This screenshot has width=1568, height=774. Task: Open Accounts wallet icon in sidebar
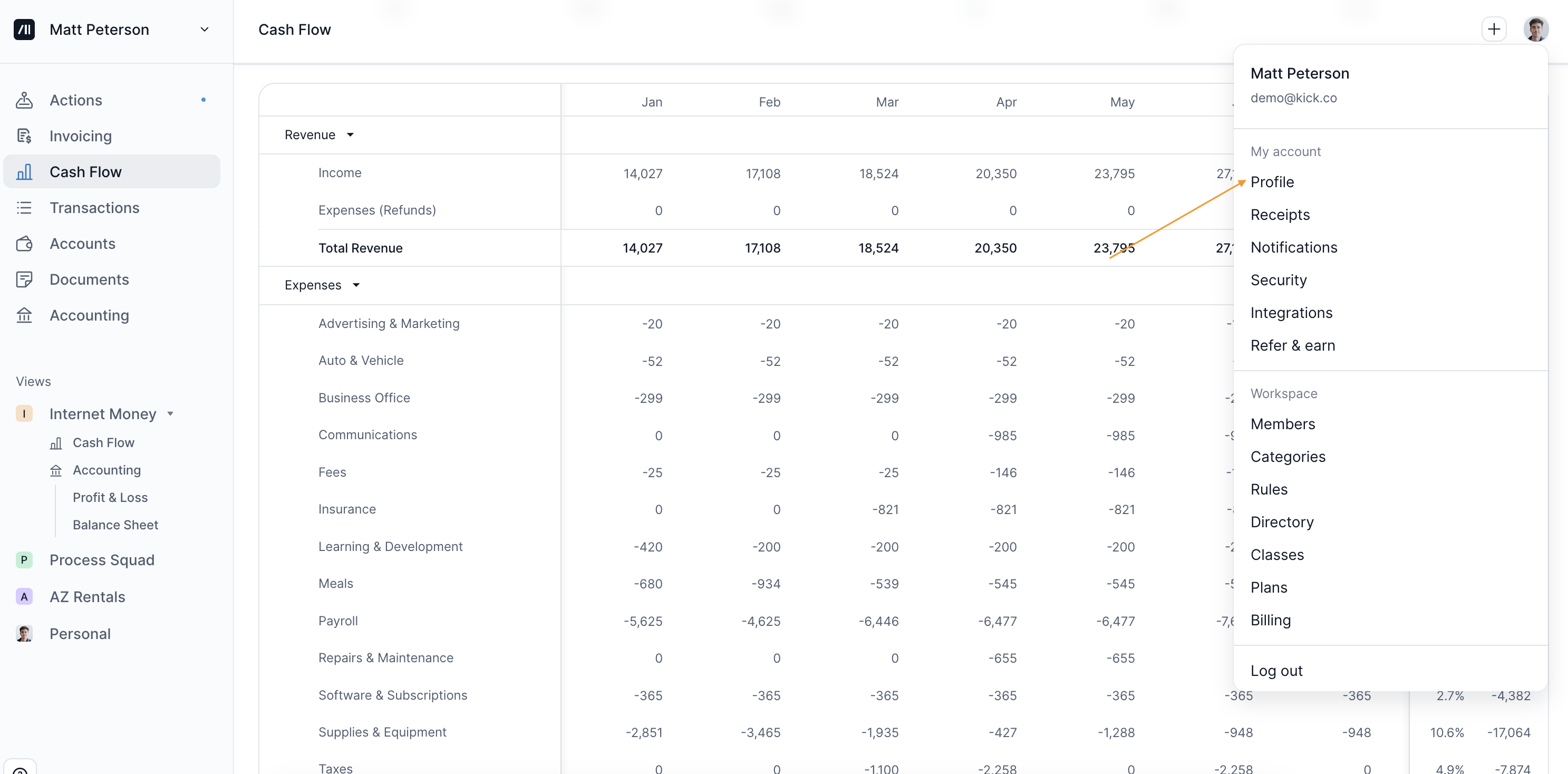pos(24,244)
